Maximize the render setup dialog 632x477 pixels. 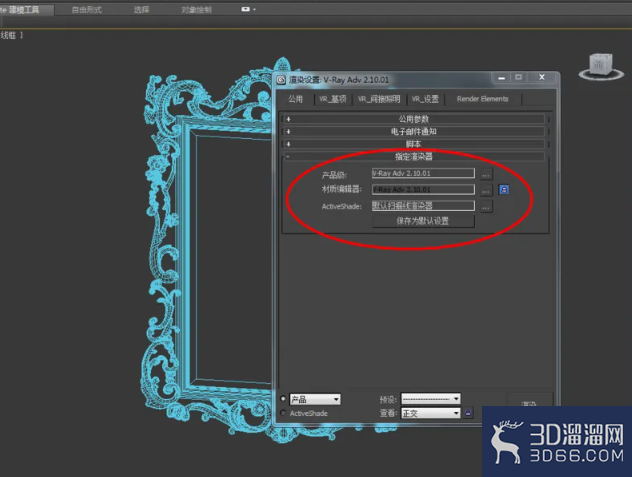[519, 77]
